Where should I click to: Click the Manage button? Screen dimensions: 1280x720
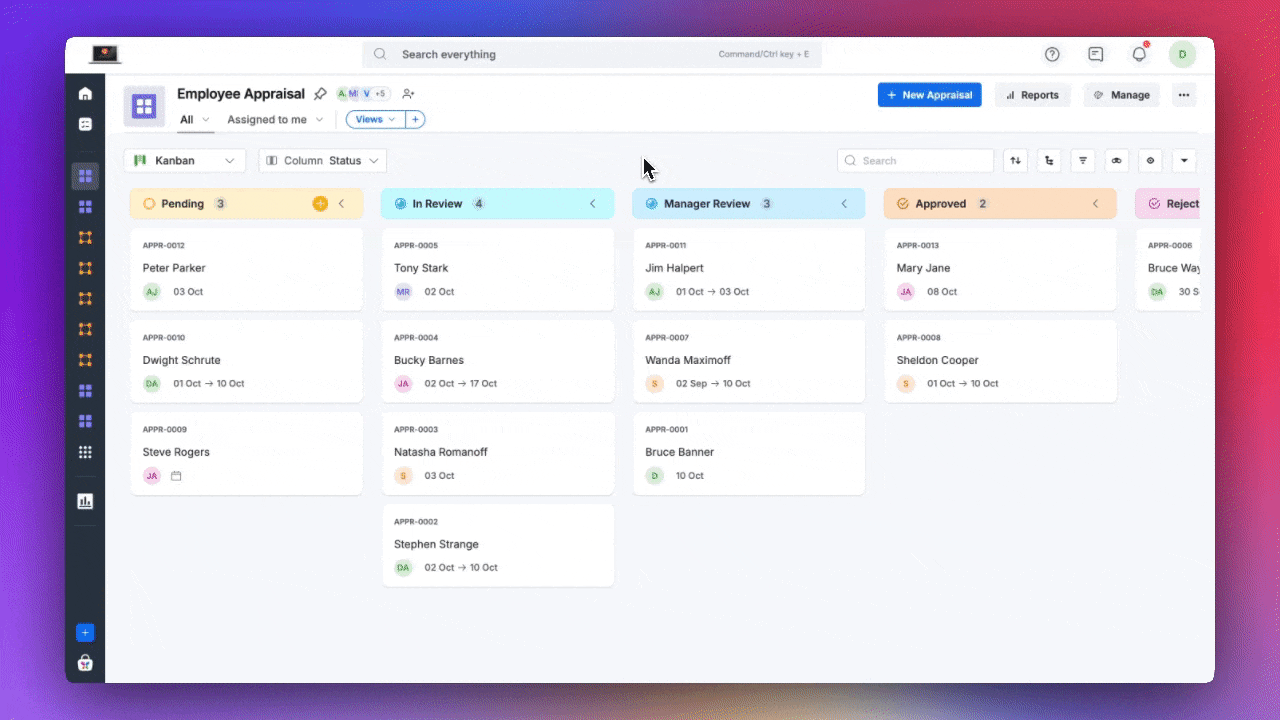click(x=1121, y=95)
